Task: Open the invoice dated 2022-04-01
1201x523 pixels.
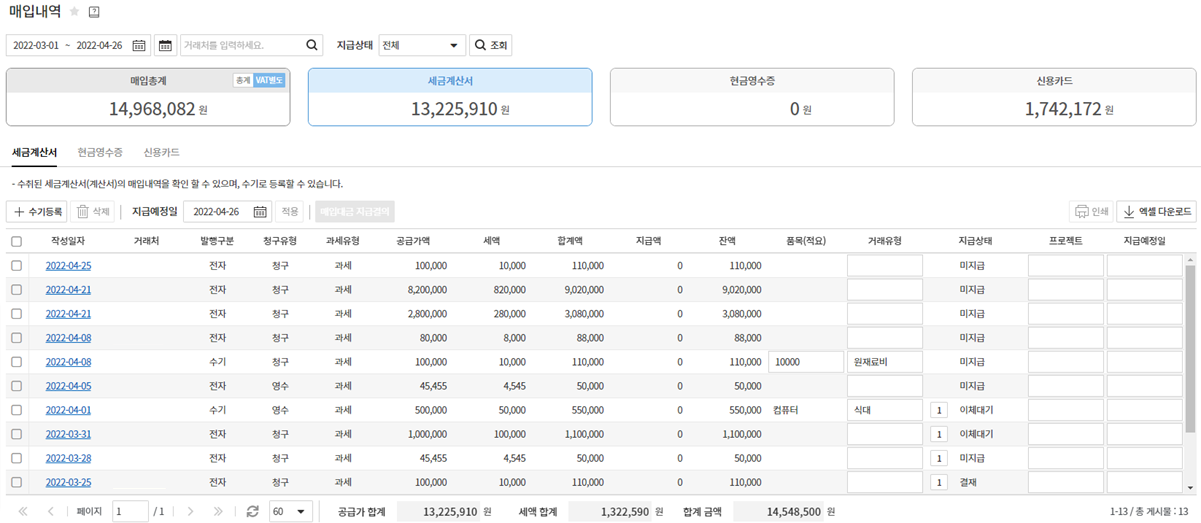Action: click(x=68, y=410)
